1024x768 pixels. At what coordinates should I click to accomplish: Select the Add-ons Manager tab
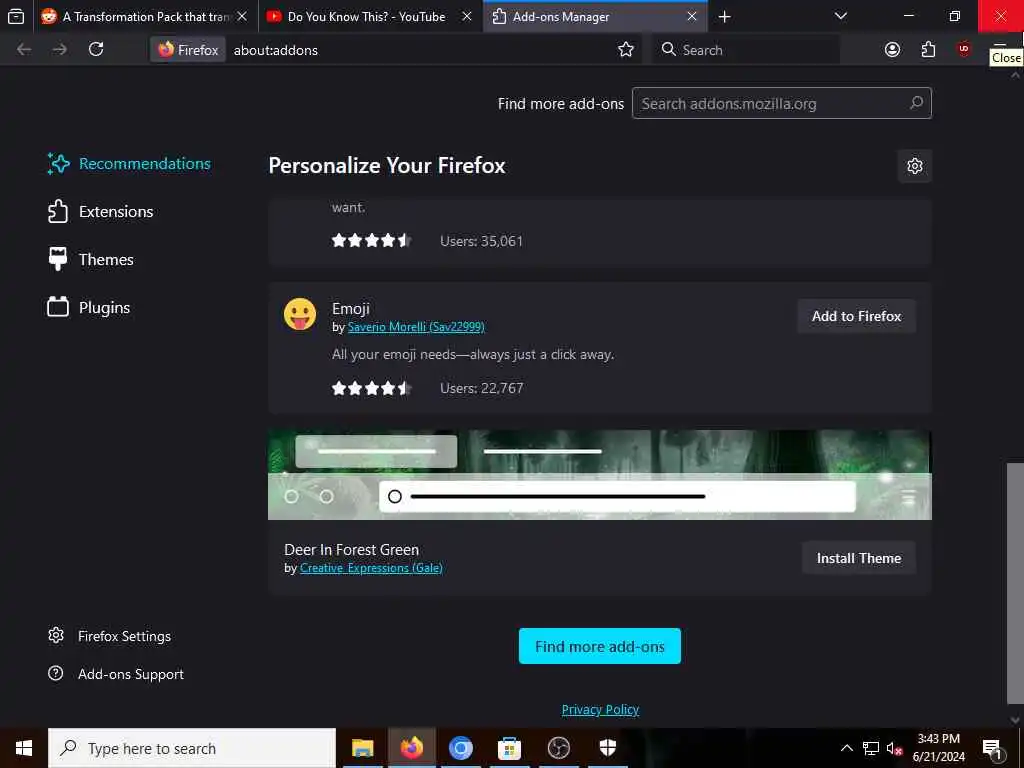[x=596, y=16]
